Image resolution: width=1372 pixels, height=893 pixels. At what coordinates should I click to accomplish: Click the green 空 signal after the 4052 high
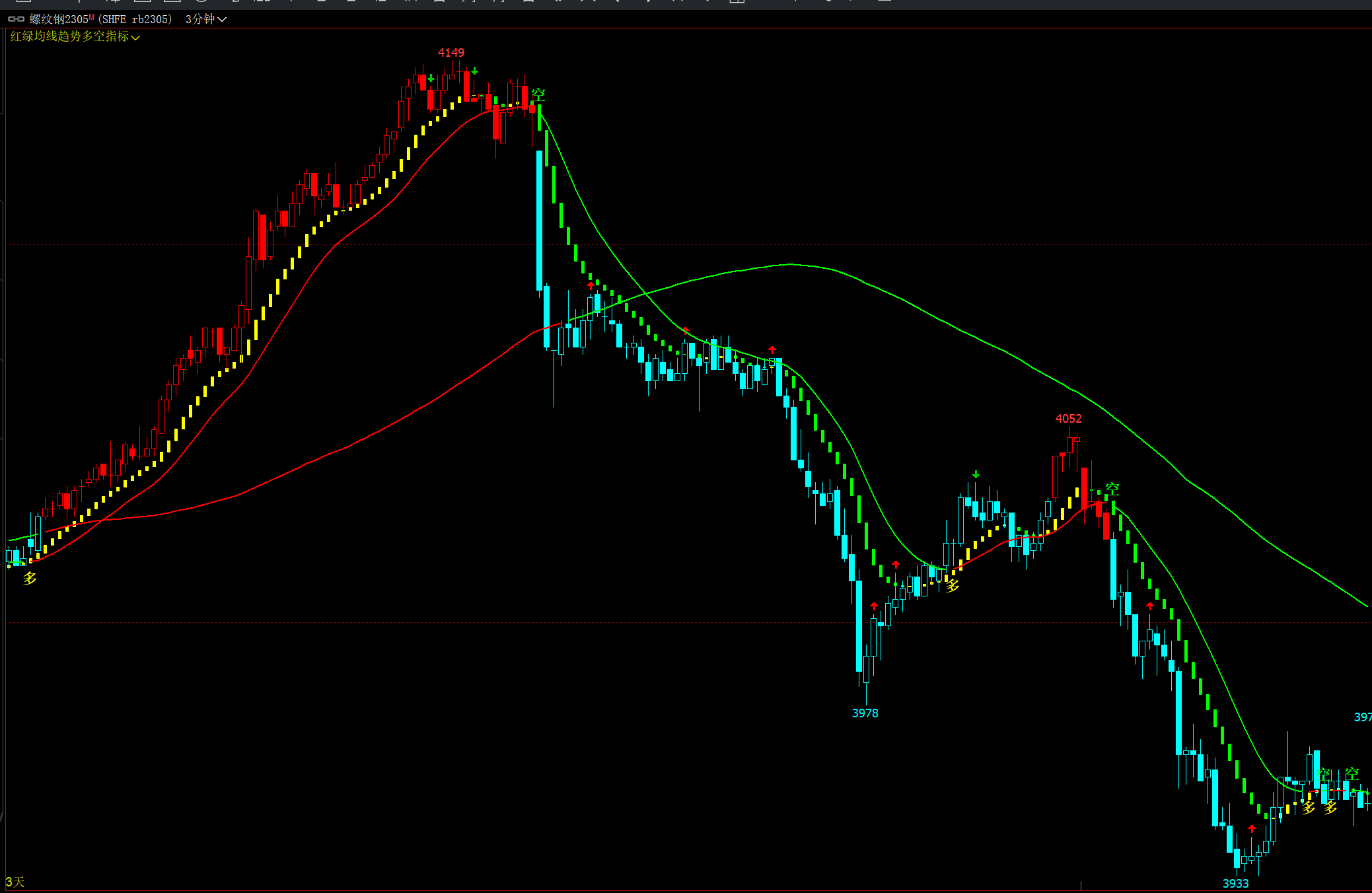(1112, 489)
